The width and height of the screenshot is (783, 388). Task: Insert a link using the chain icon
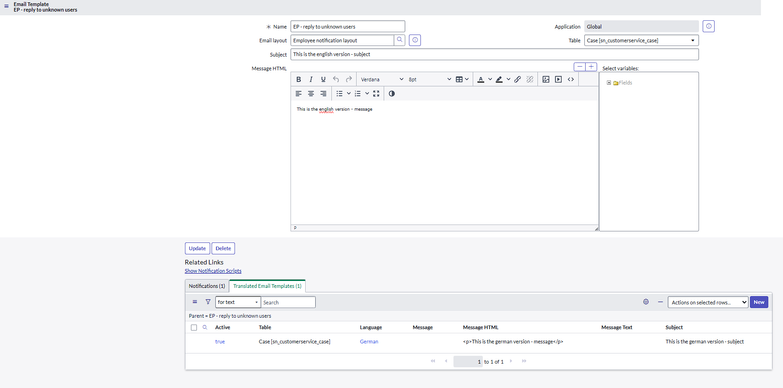click(x=517, y=79)
